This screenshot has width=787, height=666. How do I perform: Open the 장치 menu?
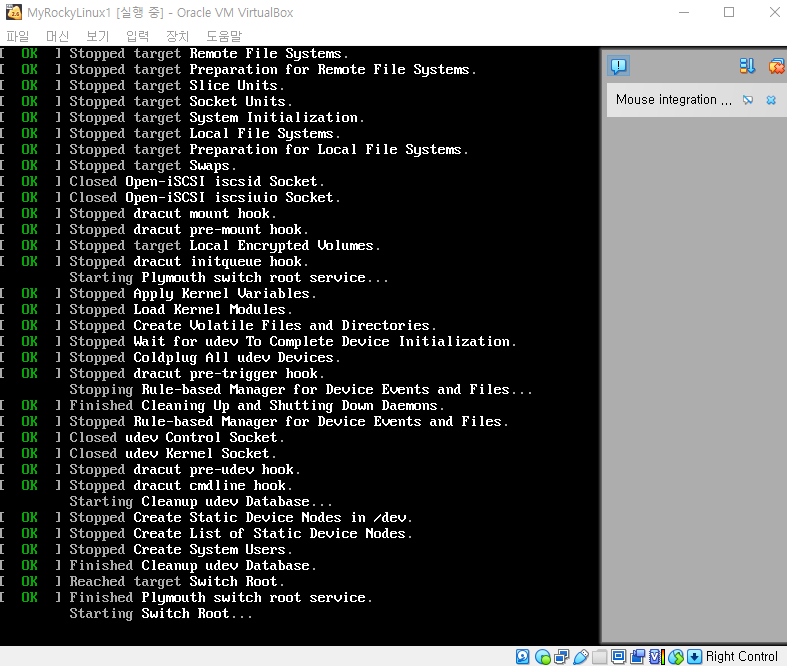point(178,36)
